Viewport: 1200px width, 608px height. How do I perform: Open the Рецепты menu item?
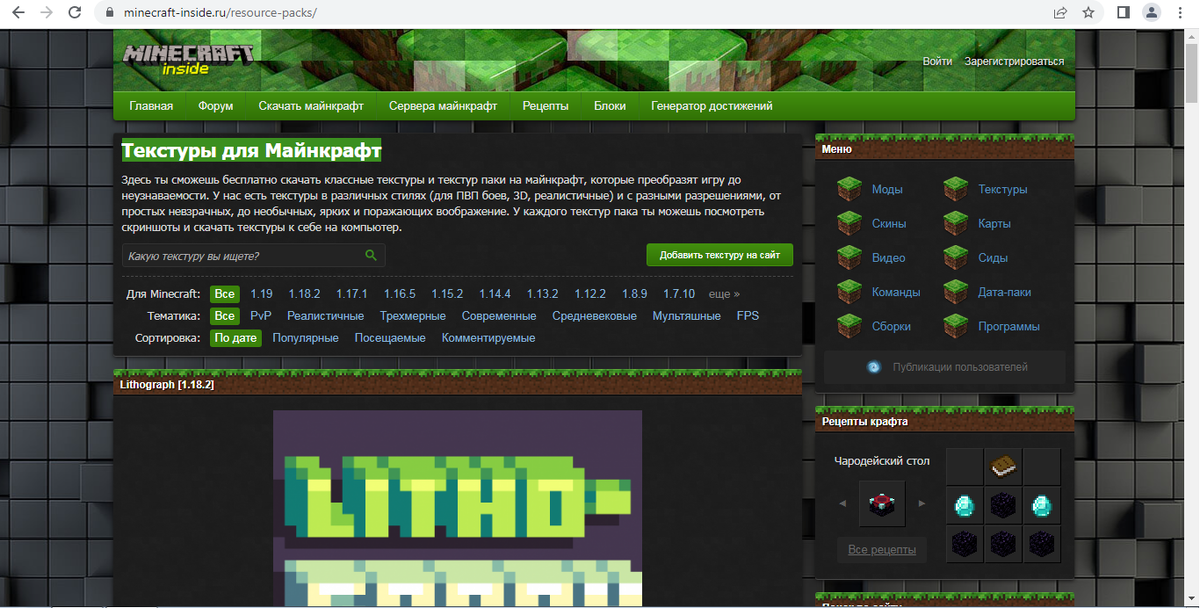point(545,106)
